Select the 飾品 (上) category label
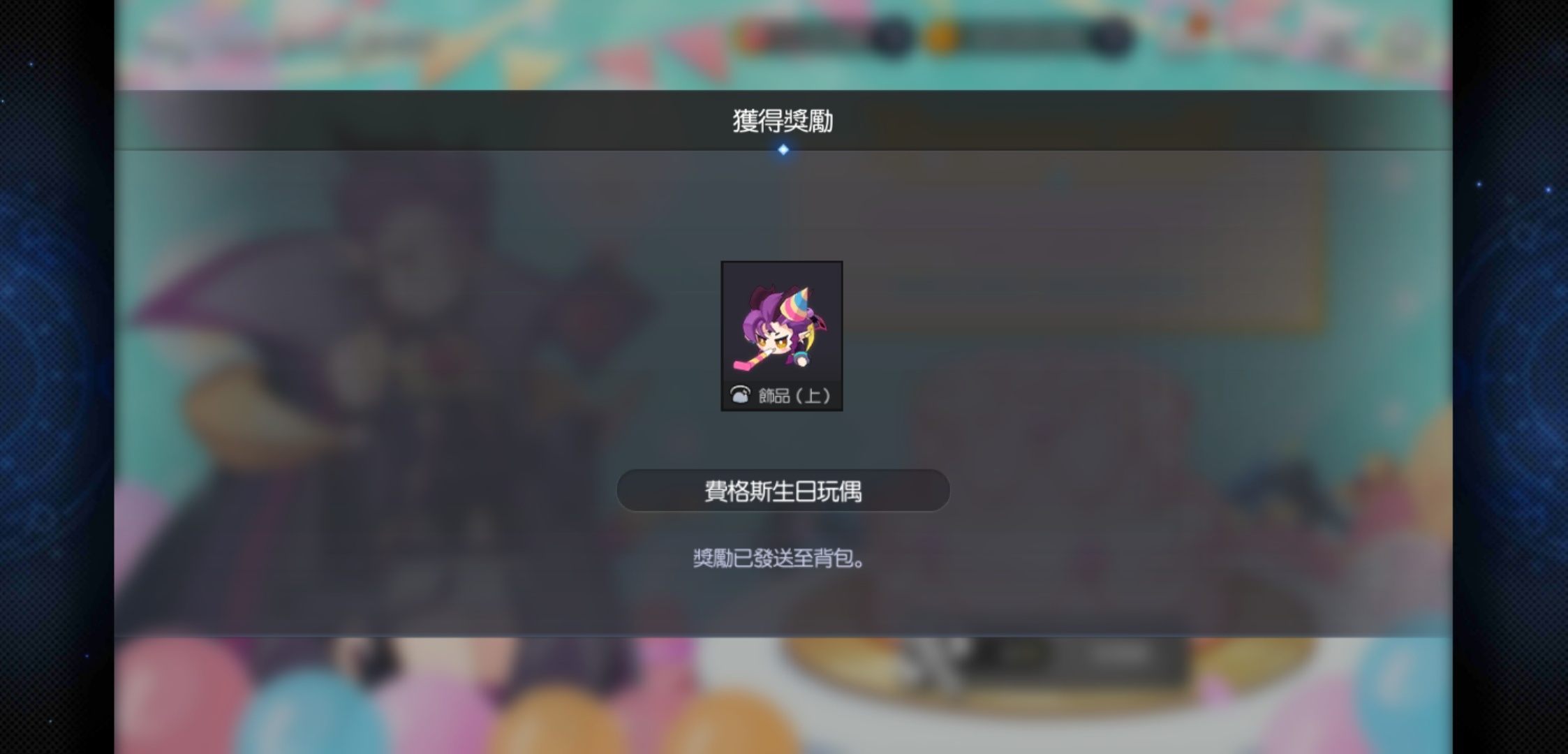The height and width of the screenshot is (754, 1568). [x=794, y=396]
